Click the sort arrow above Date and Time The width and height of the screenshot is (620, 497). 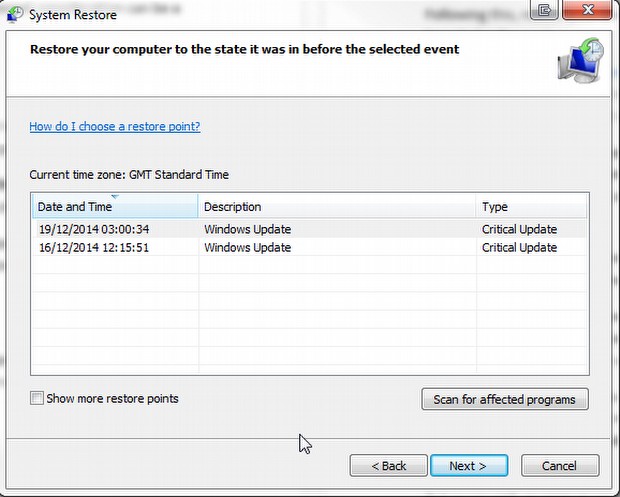coord(114,196)
